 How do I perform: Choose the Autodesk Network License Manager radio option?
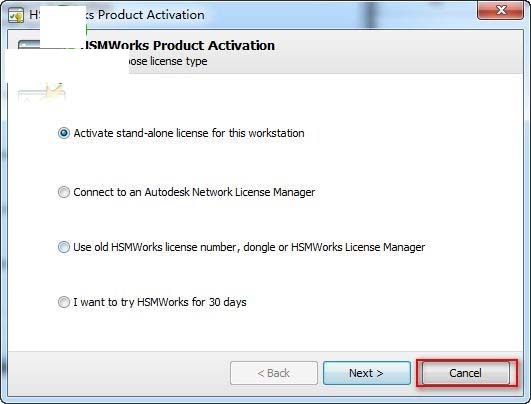coord(64,192)
